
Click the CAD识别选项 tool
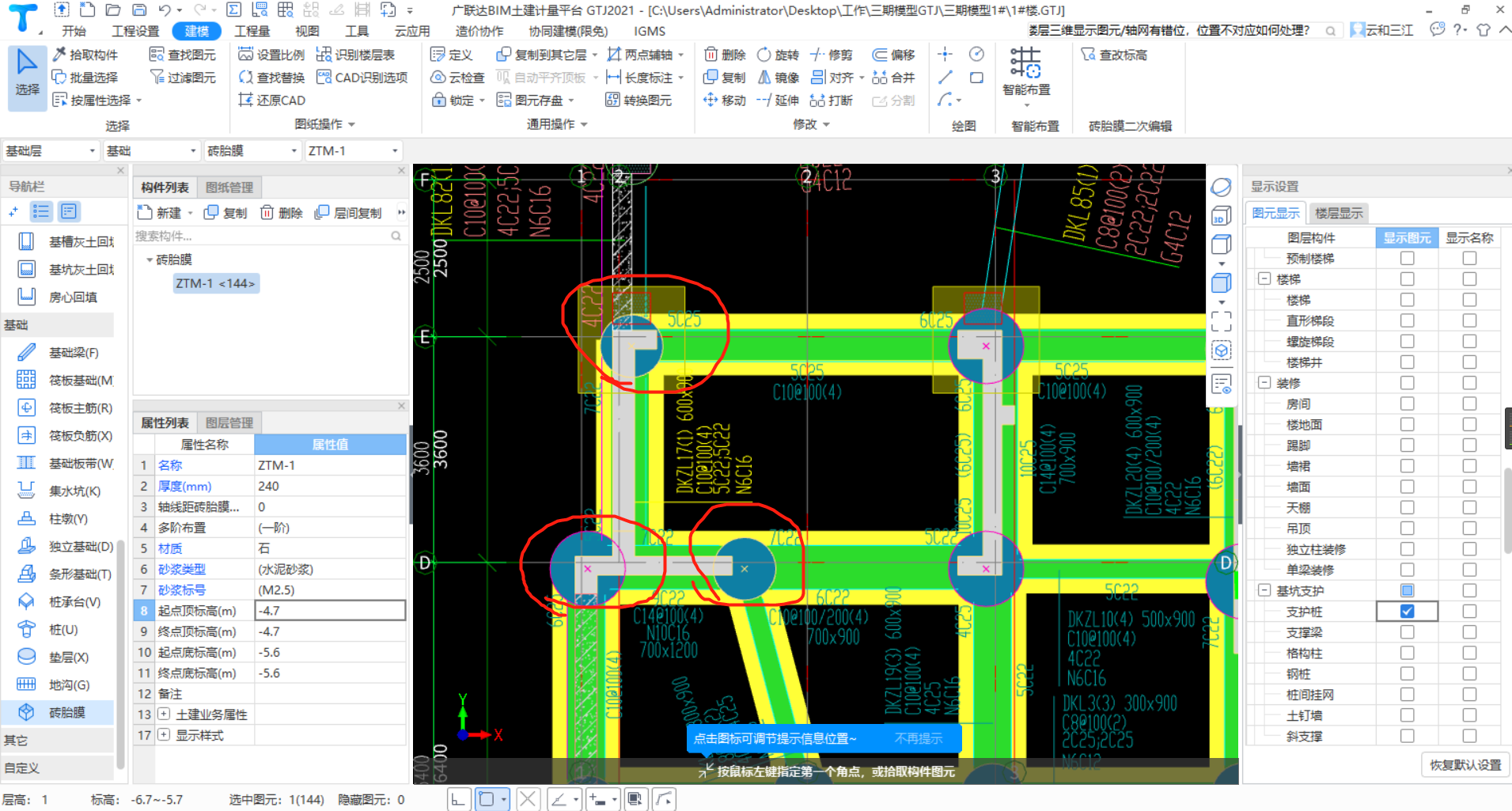(x=362, y=78)
